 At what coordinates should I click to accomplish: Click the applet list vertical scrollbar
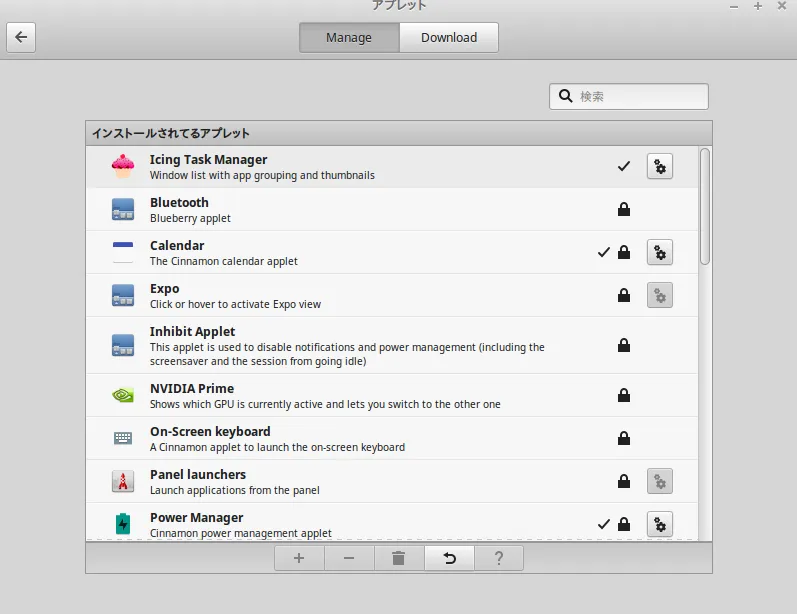click(x=704, y=206)
